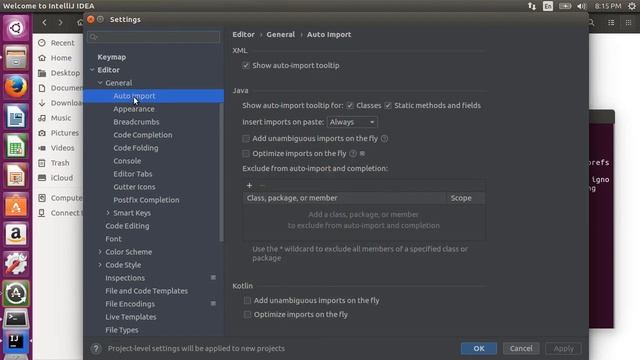This screenshot has height=360, width=640.
Task: Open Insert imports on paste dropdown
Action: tap(352, 122)
